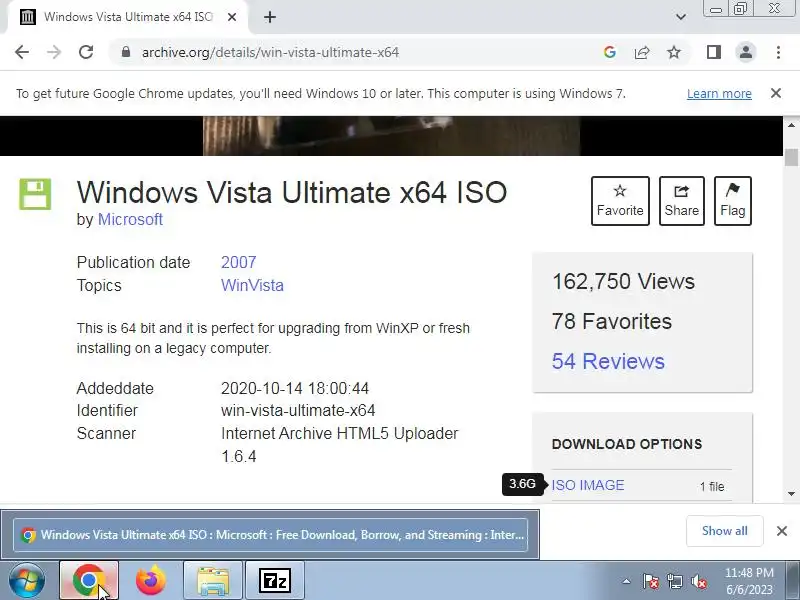Image resolution: width=800 pixels, height=600 pixels.
Task: Click the green floppy disk software icon
Action: coord(35,194)
